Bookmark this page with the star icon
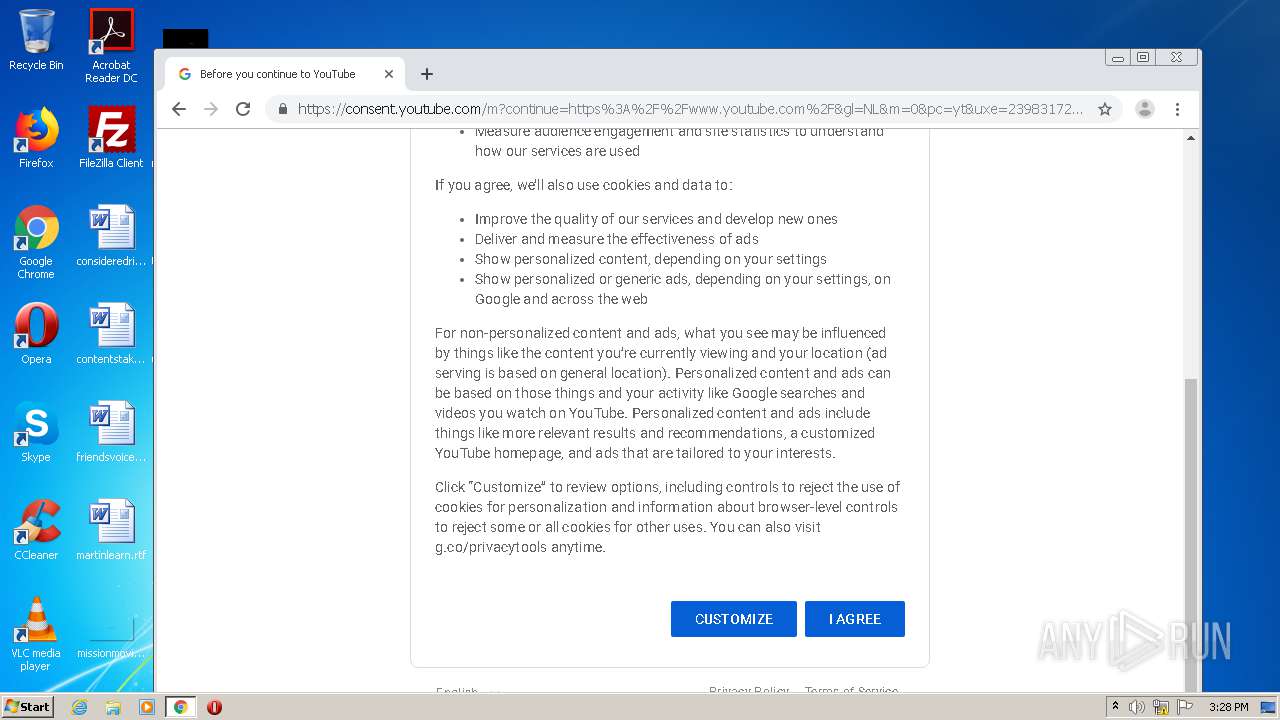This screenshot has height=720, width=1280. click(x=1105, y=109)
